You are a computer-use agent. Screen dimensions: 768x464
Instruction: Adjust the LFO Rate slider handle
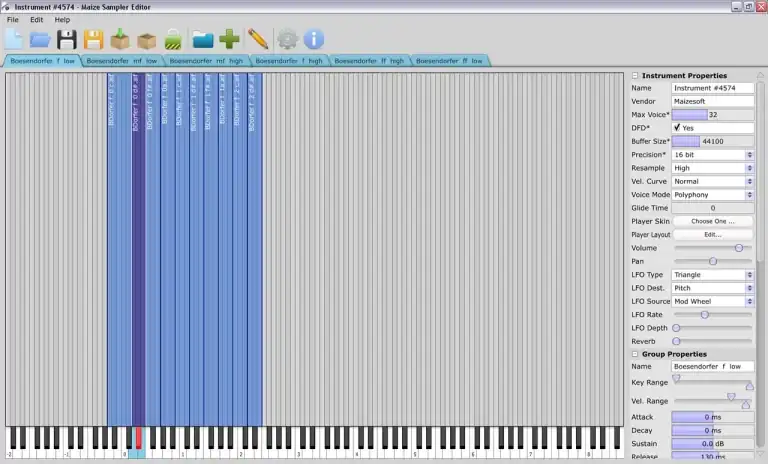pos(705,315)
